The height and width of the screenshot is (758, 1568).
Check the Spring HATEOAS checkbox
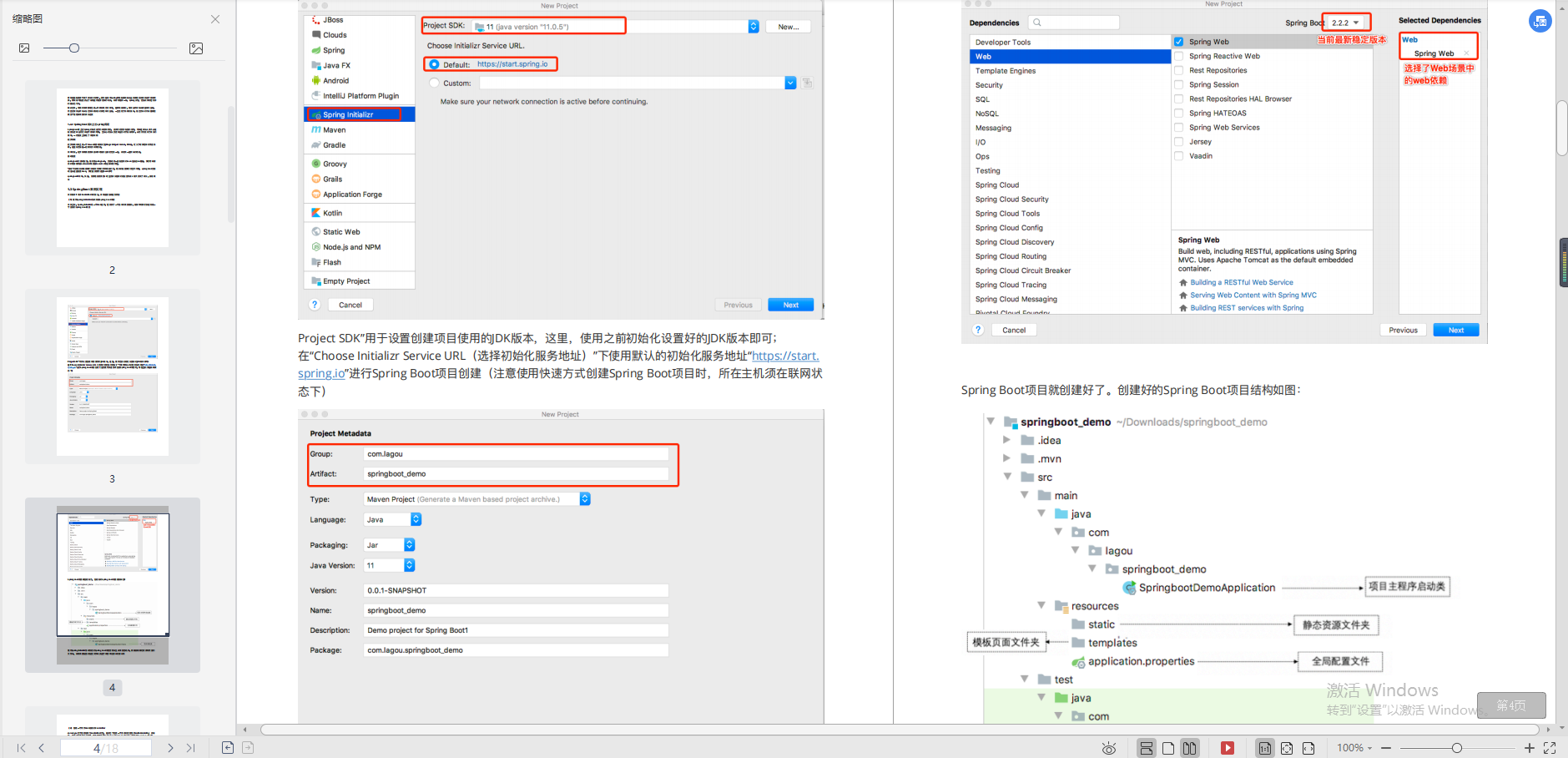pos(1178,113)
